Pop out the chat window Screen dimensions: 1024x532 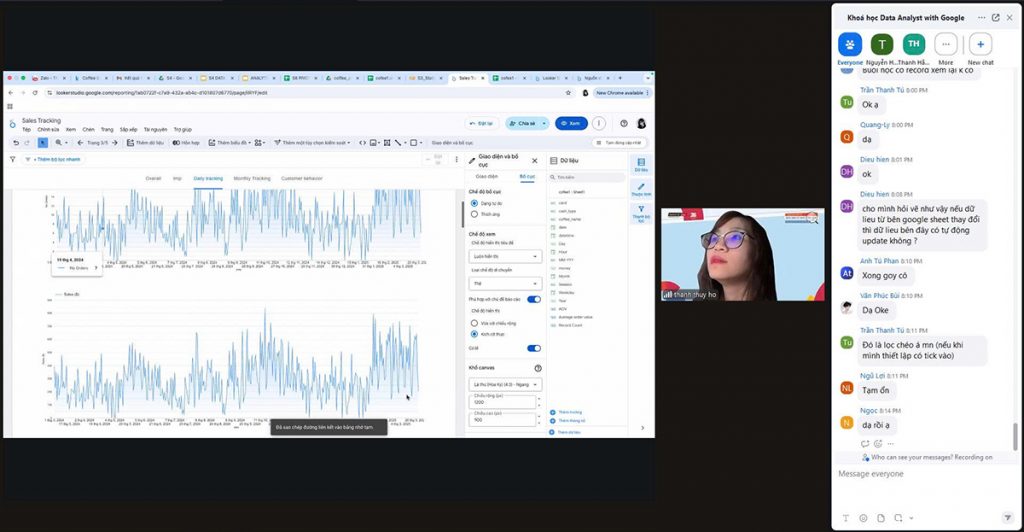coord(995,18)
